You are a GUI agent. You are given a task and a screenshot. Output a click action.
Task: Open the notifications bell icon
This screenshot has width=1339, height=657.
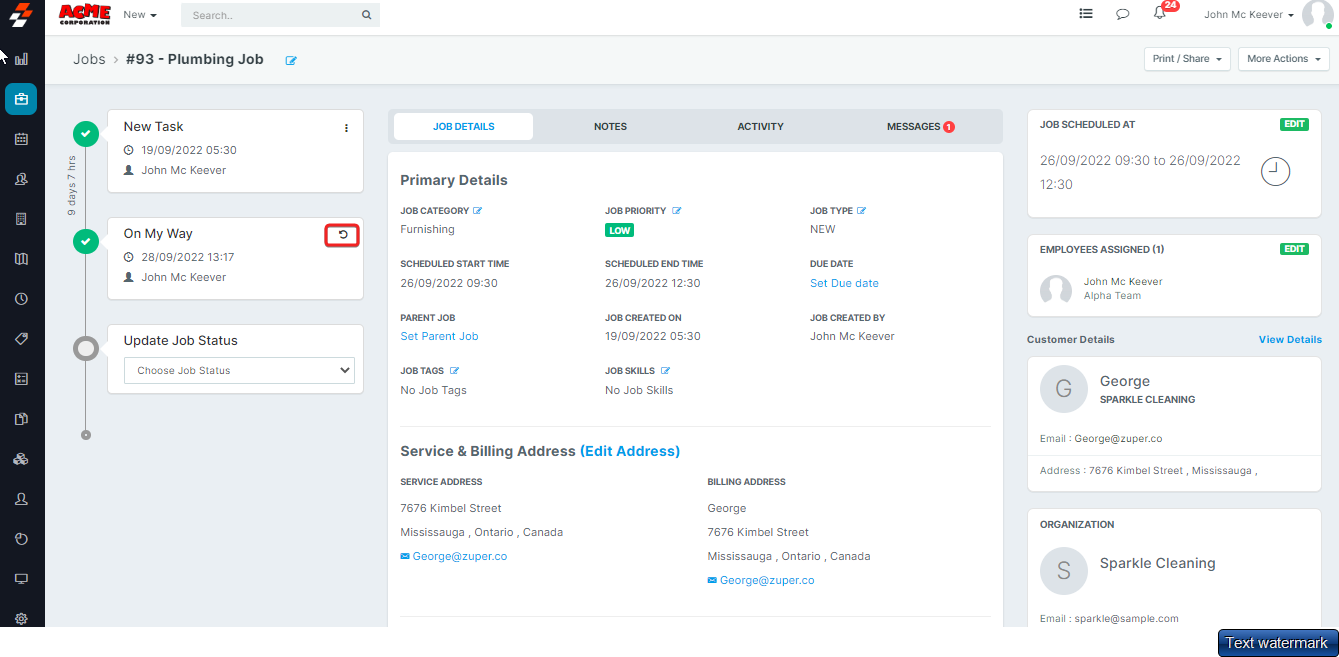(1160, 14)
